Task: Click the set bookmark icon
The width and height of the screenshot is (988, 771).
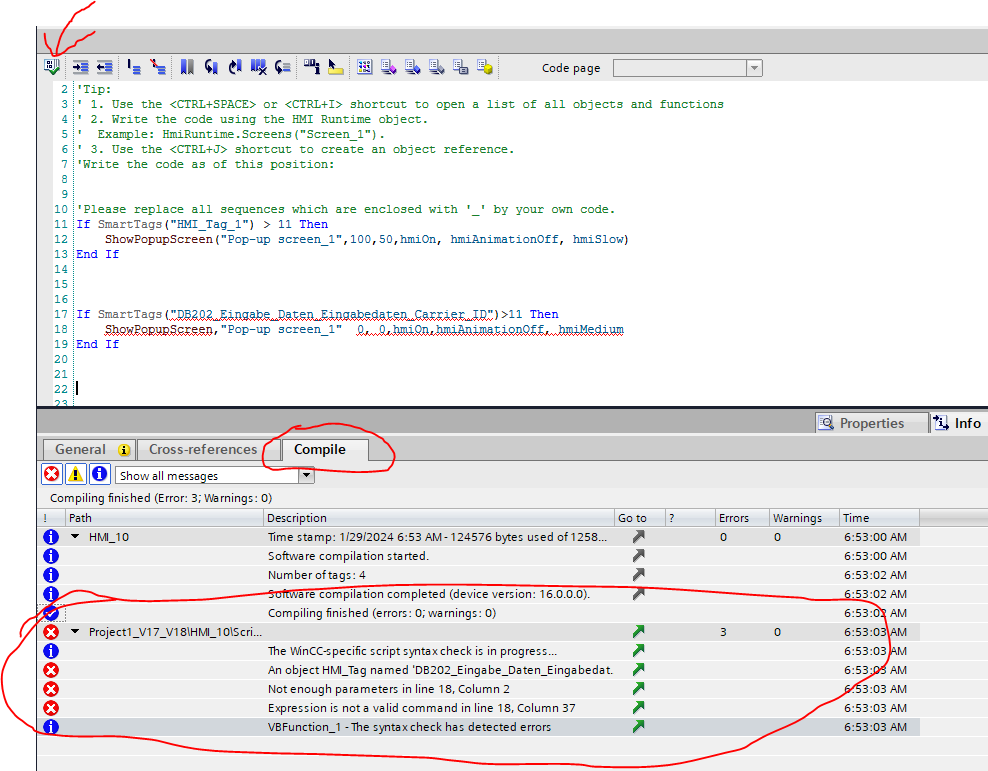Action: coord(187,67)
